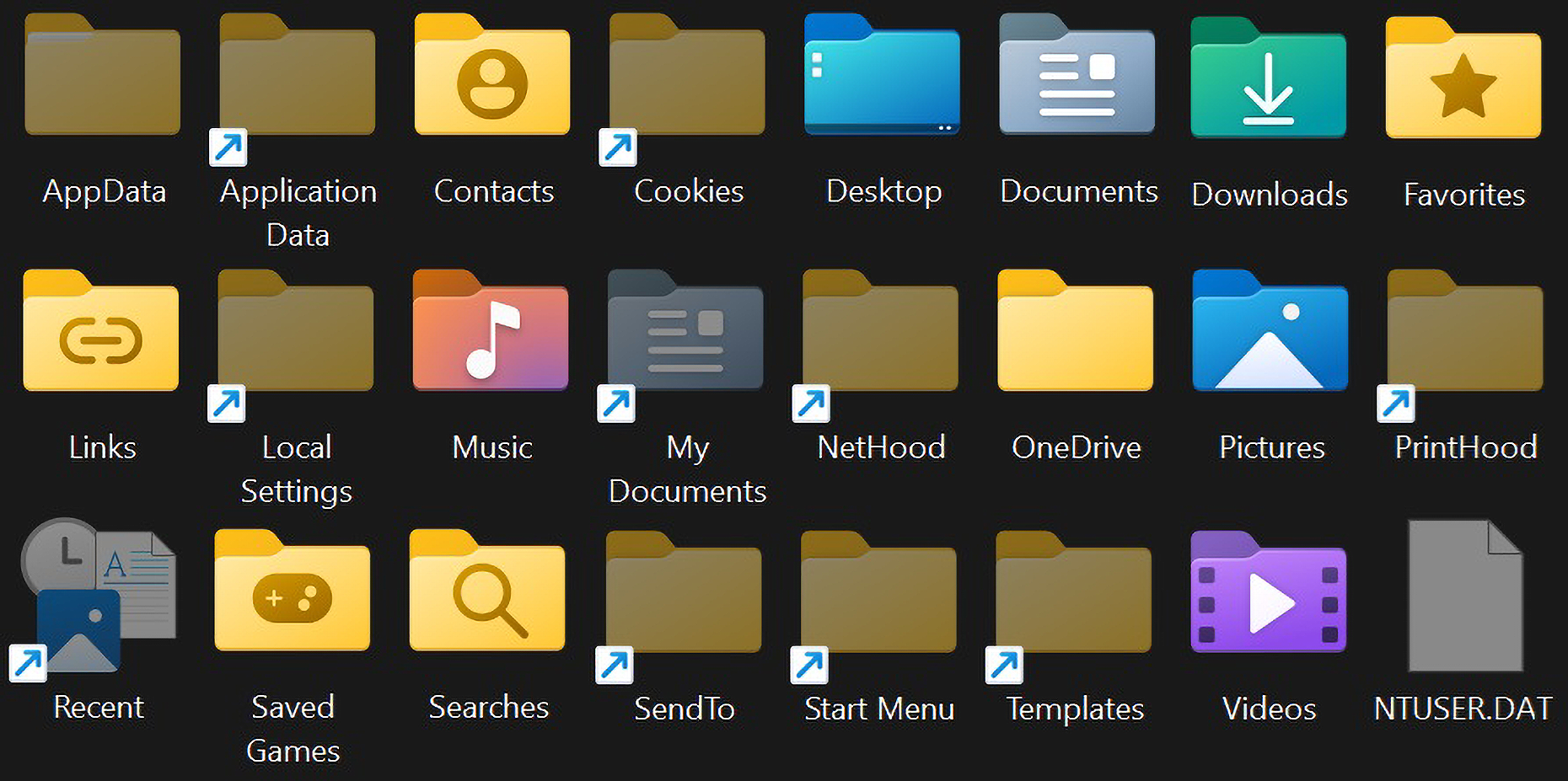1568x781 pixels.
Task: Click the 'Favorites' label text
Action: [x=1464, y=195]
